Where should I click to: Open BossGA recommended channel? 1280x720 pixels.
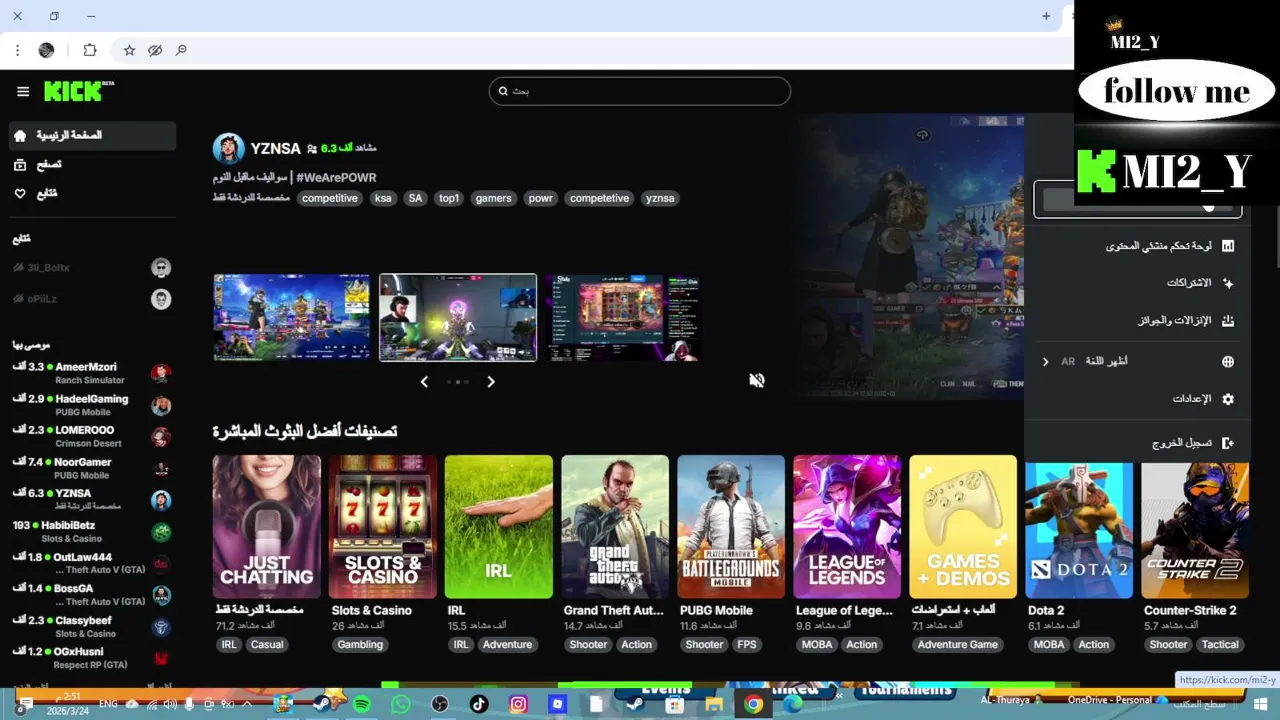pos(92,595)
